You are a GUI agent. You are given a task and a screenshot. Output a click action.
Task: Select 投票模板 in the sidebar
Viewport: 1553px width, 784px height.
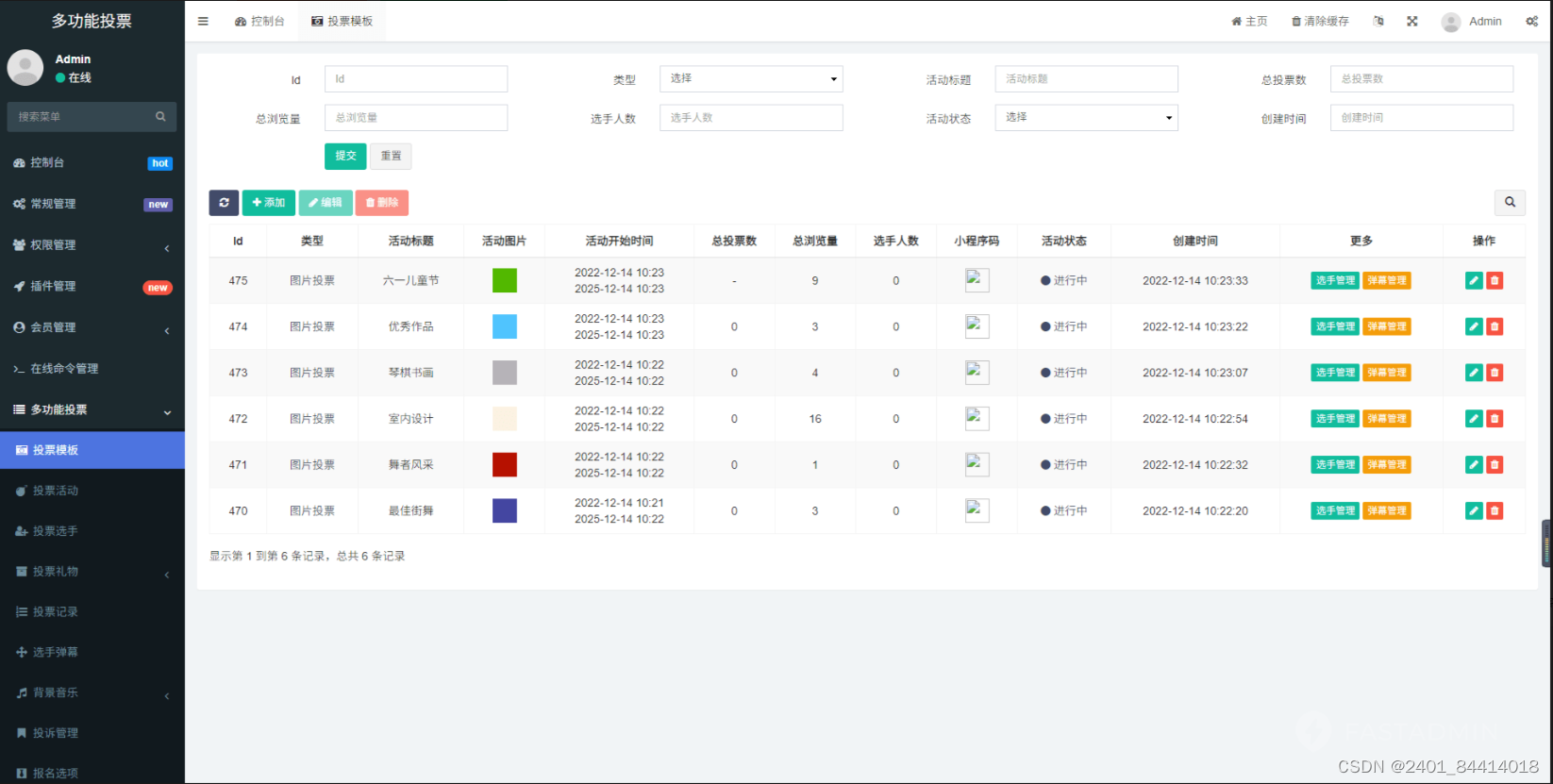tap(92, 450)
